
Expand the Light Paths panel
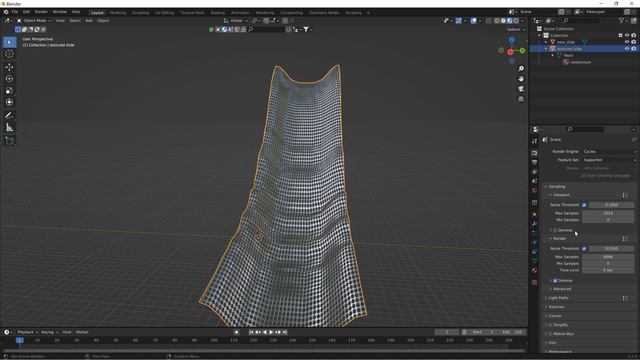558,298
